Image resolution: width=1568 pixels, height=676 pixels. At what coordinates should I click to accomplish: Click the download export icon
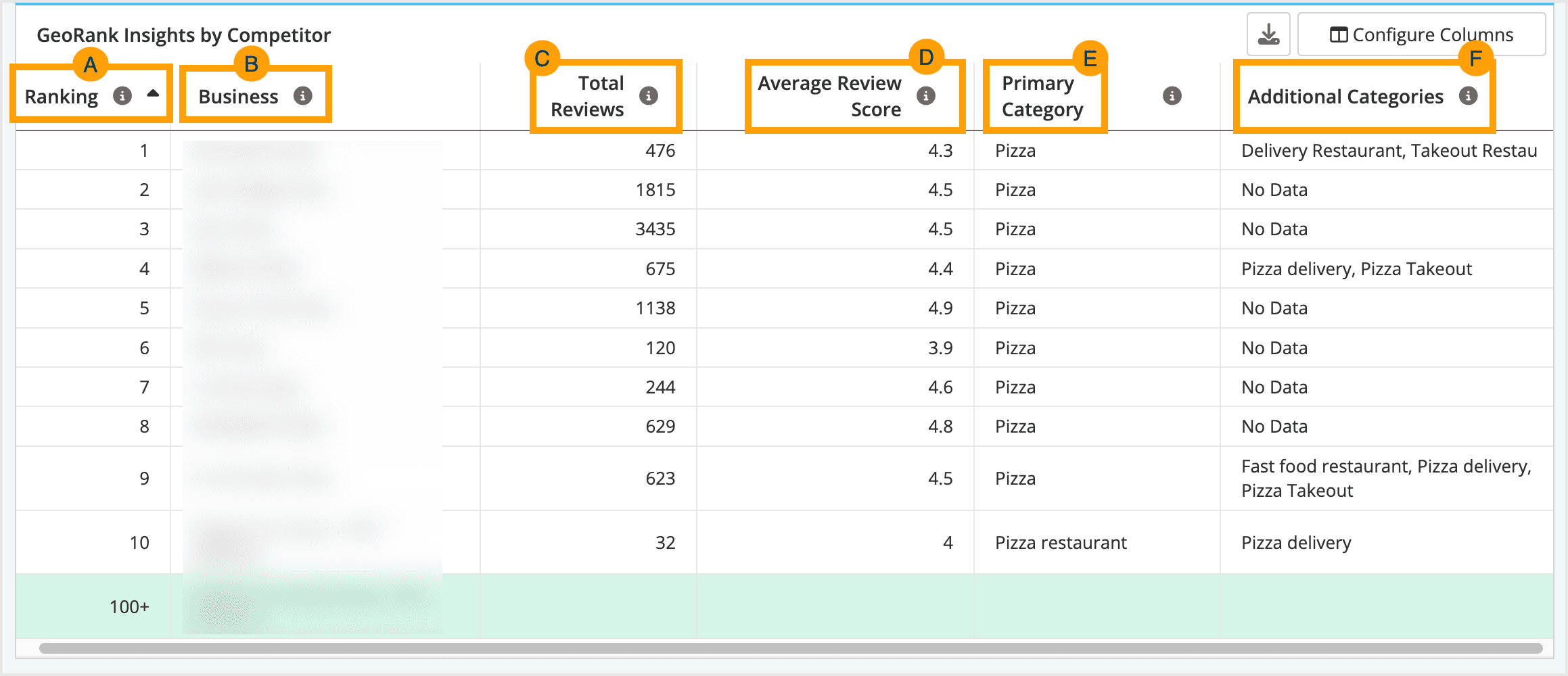(x=1268, y=32)
